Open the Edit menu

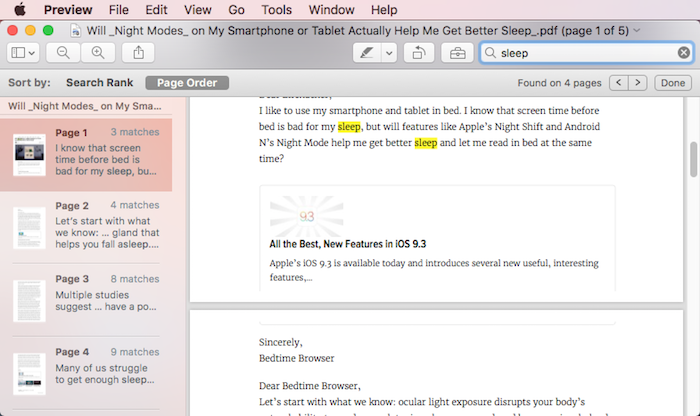(156, 9)
